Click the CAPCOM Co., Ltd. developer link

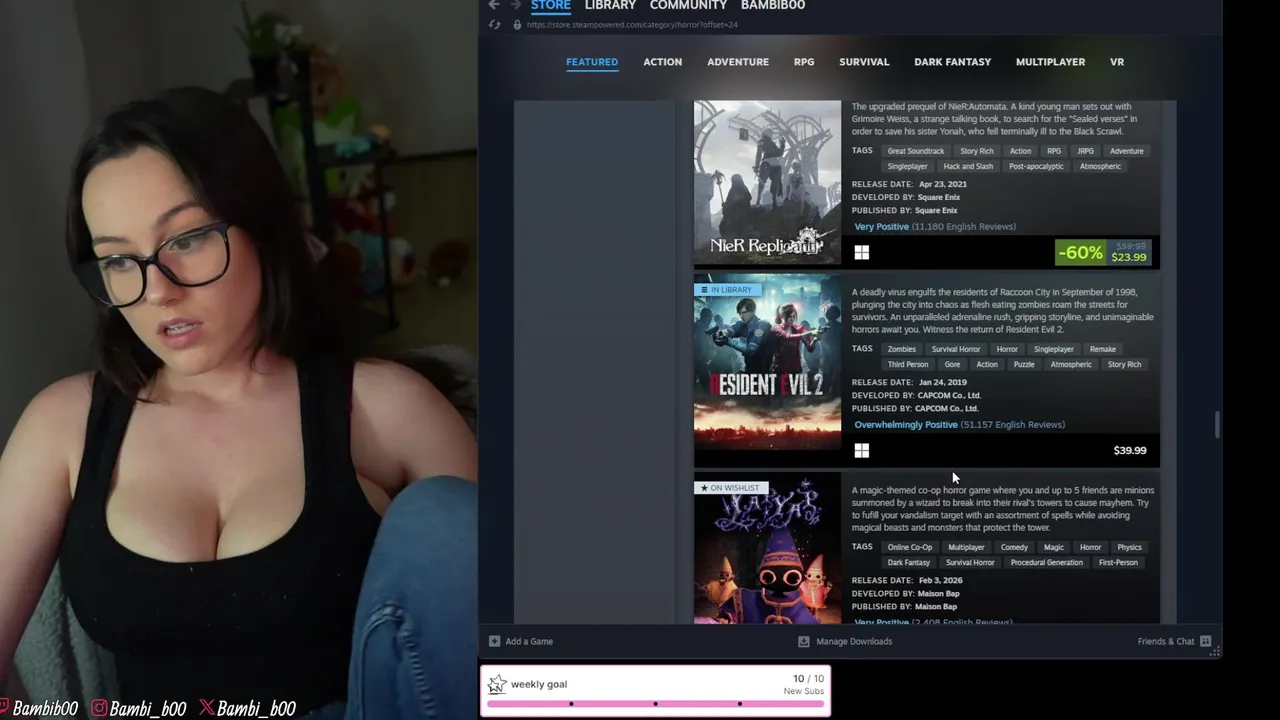[948, 395]
